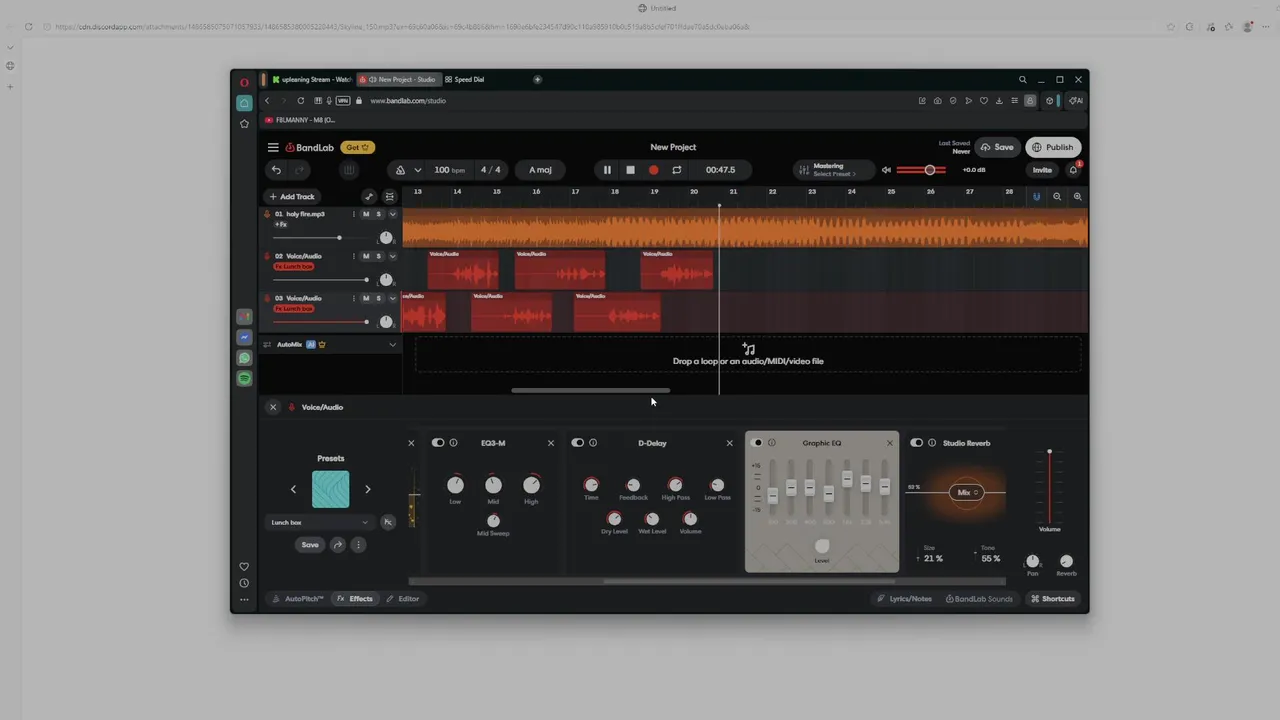Start recording with the red record button

pos(654,170)
